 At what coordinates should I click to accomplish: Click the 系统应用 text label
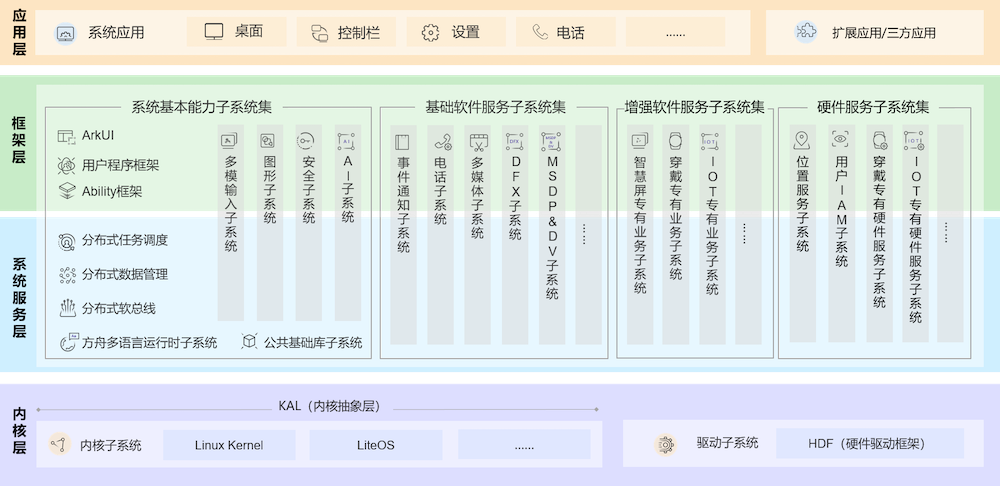pyautogui.click(x=116, y=33)
